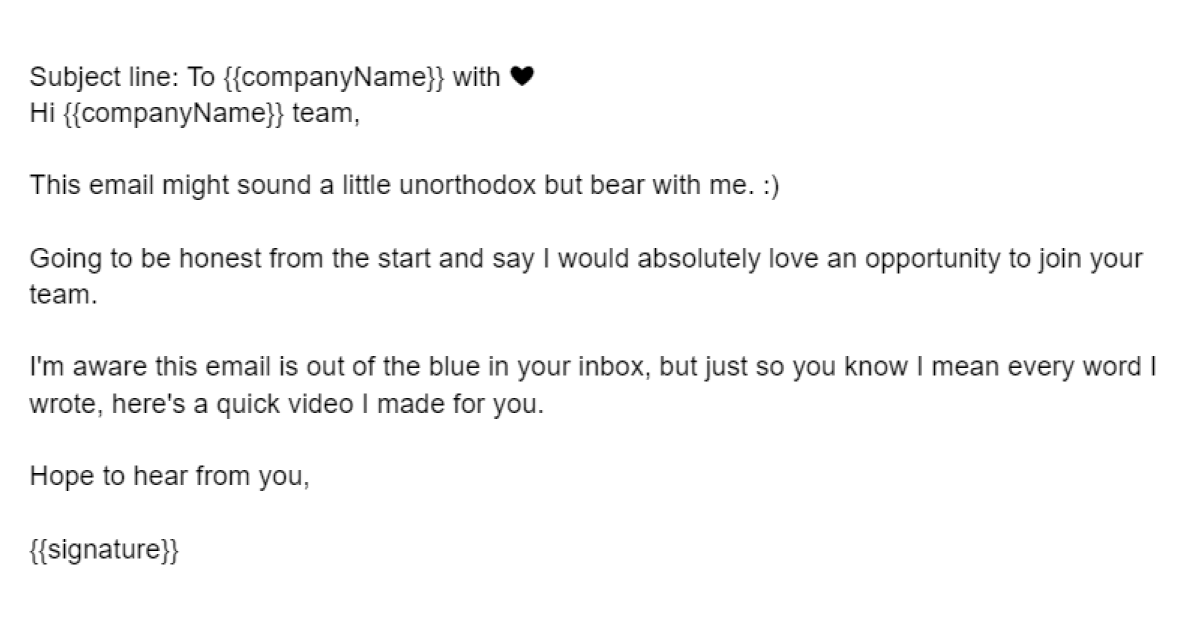Image resolution: width=1200 pixels, height=630 pixels.
Task: Click the signature placeholder at the bottom
Action: 104,550
